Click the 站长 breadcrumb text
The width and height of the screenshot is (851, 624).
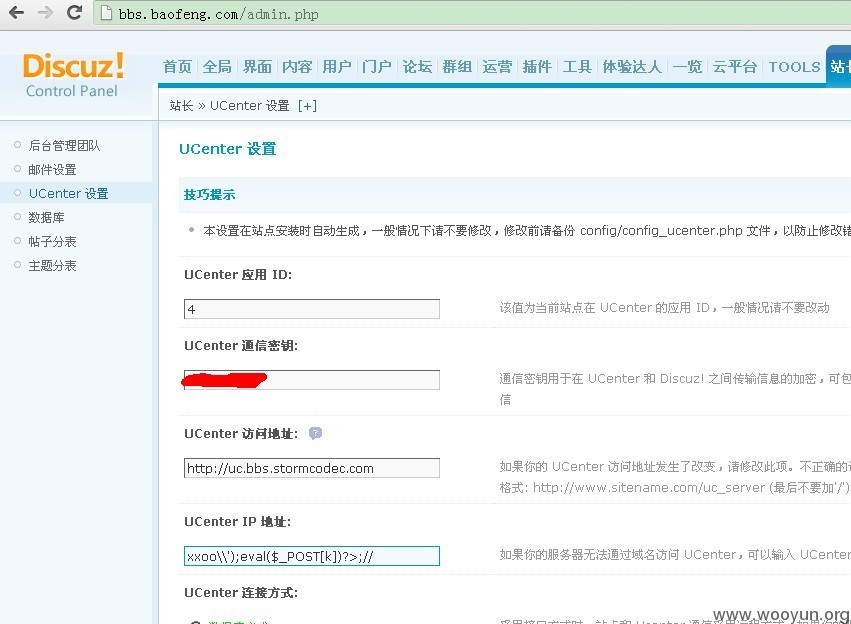click(x=181, y=106)
